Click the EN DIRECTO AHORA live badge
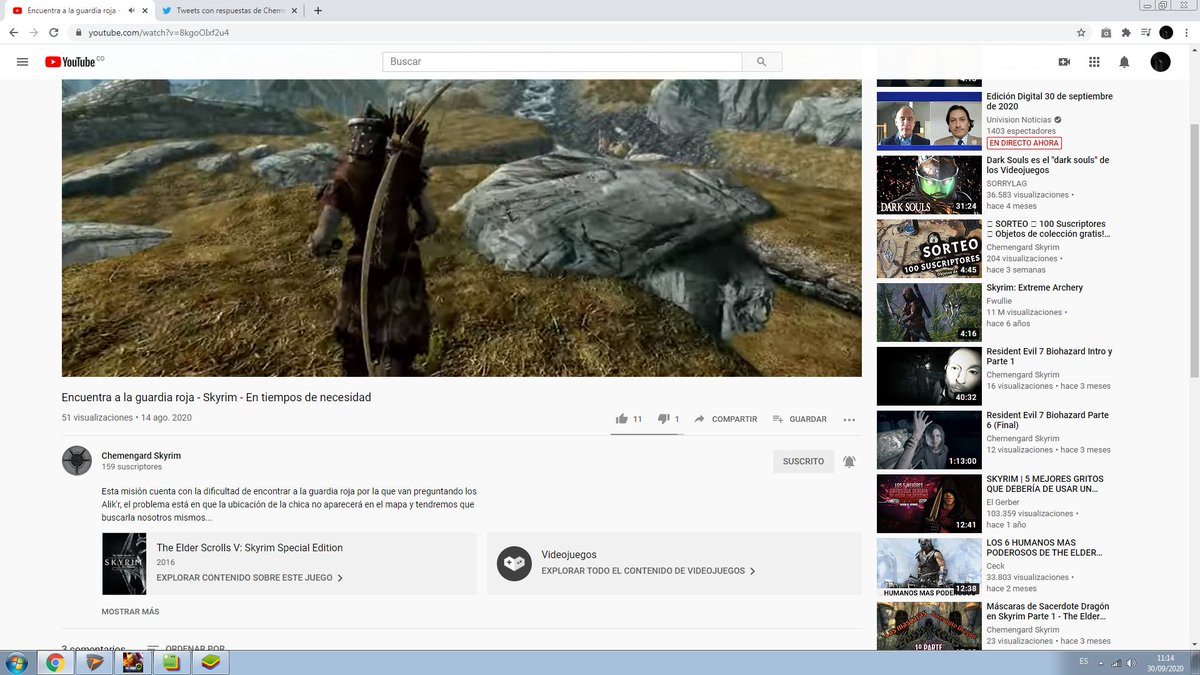 [1023, 143]
